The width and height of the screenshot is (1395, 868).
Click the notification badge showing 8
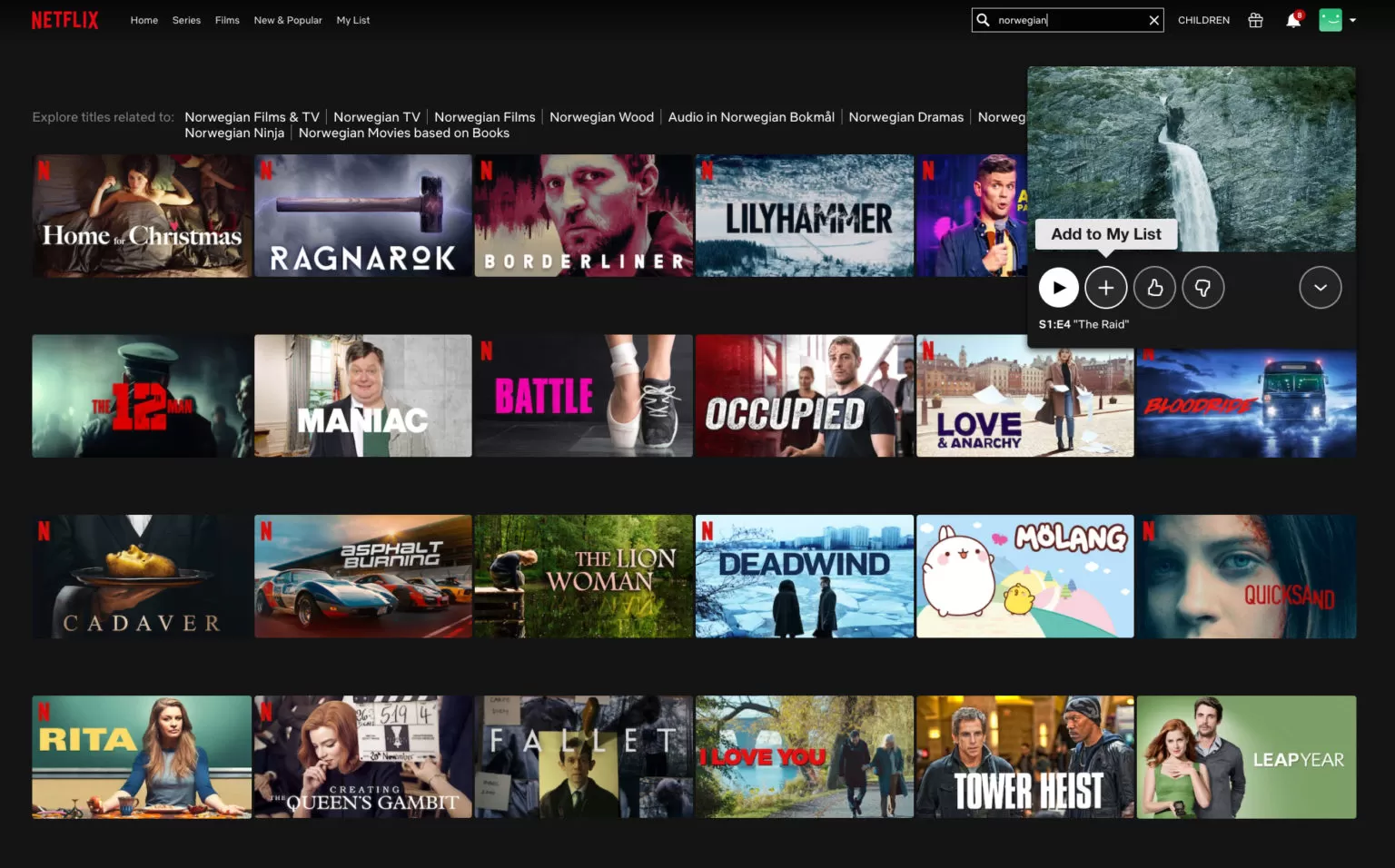tap(1299, 14)
